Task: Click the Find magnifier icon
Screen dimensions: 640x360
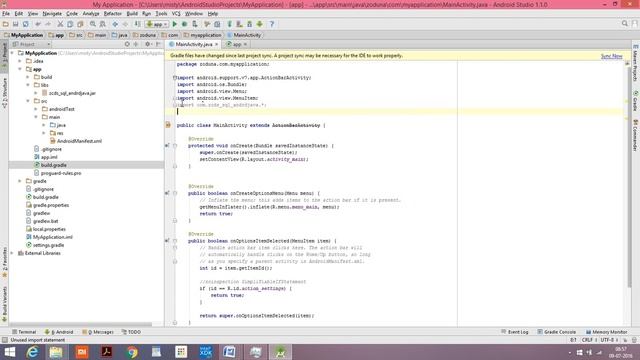Action: pyautogui.click(x=93, y=24)
